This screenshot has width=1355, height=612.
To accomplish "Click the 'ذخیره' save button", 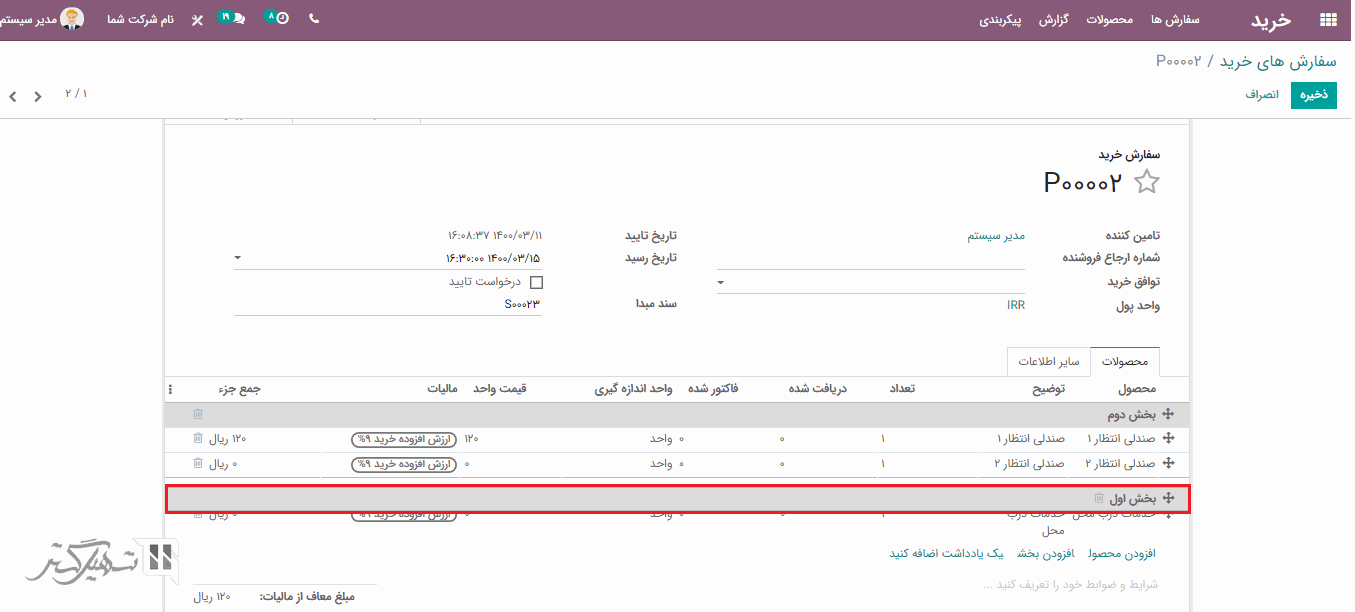I will pos(1313,95).
